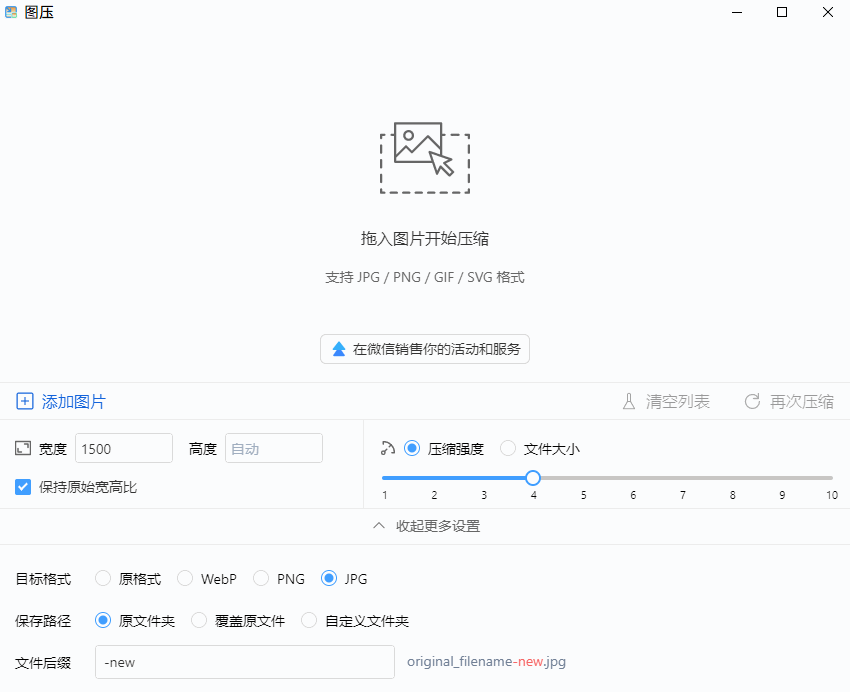Set the compression slider to level 7
This screenshot has height=692, width=850.
coord(683,478)
